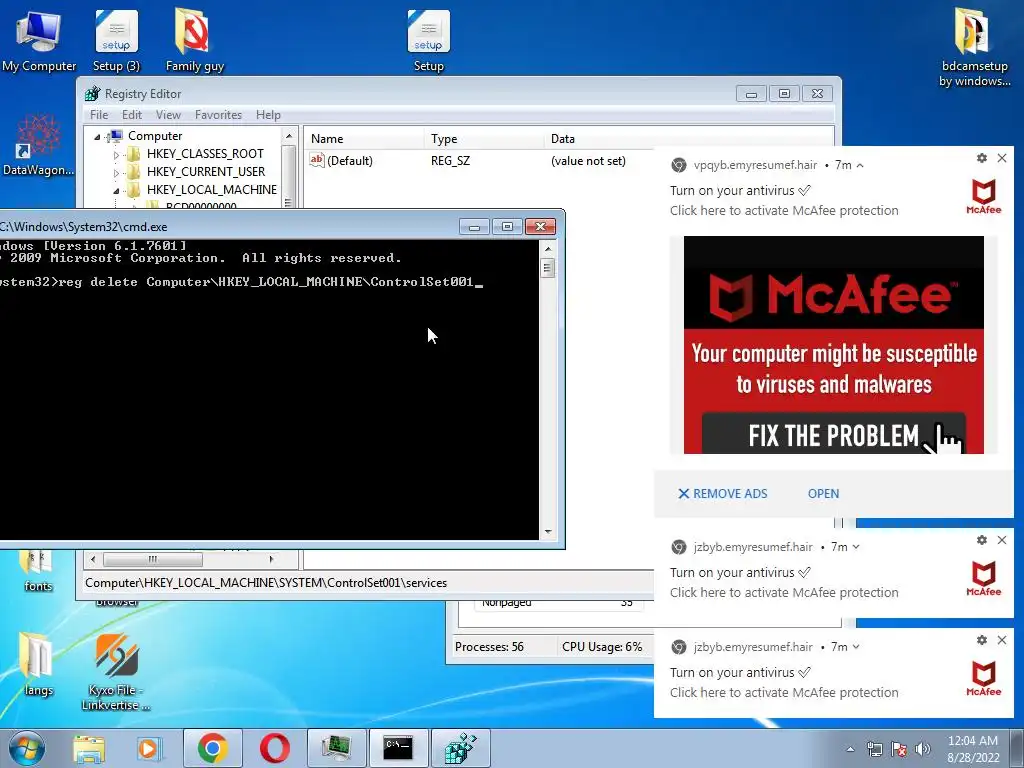Image resolution: width=1024 pixels, height=768 pixels.
Task: Open settings gear on vpqyb notification
Action: [982, 158]
